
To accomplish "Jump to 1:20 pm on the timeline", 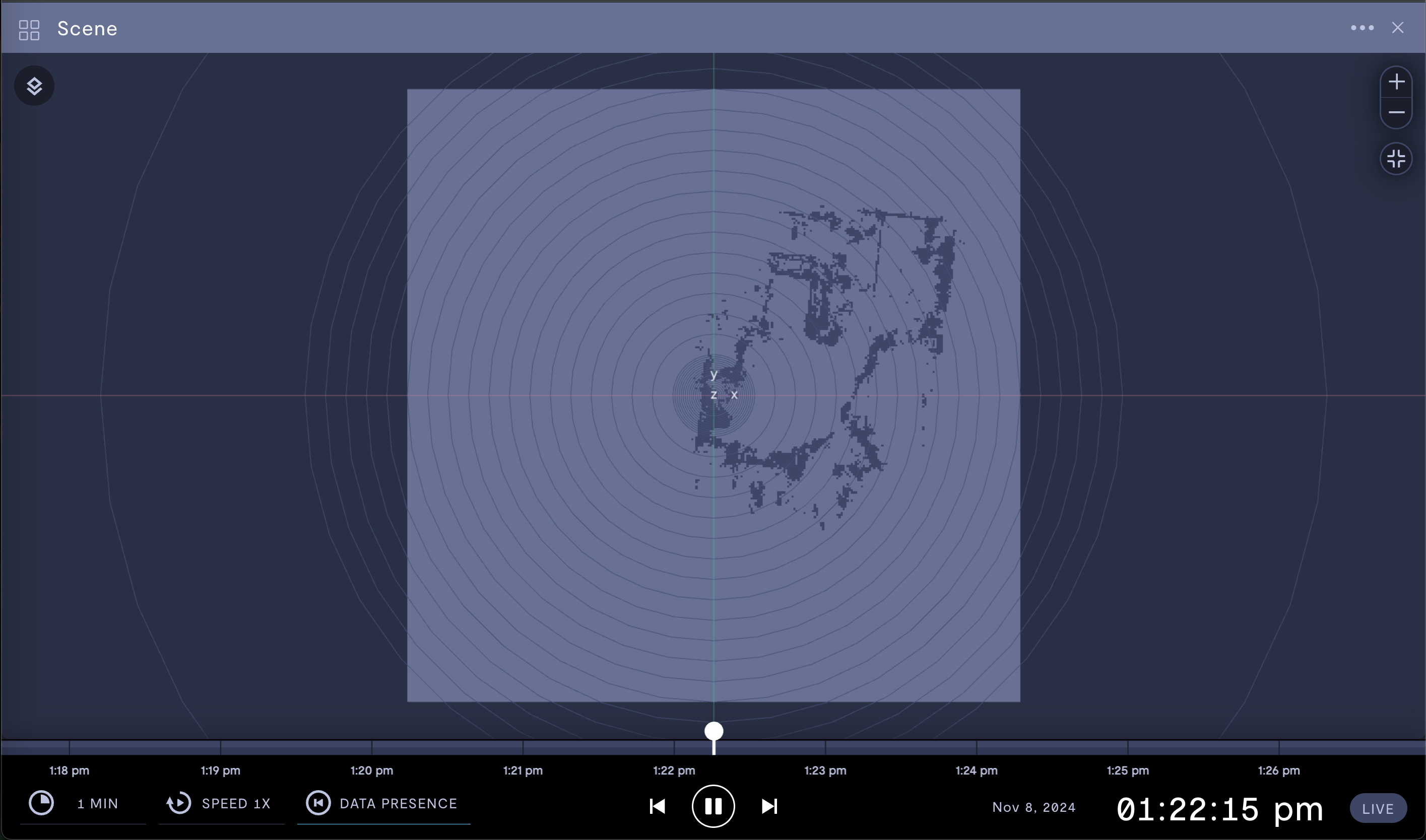I will 371,771.
